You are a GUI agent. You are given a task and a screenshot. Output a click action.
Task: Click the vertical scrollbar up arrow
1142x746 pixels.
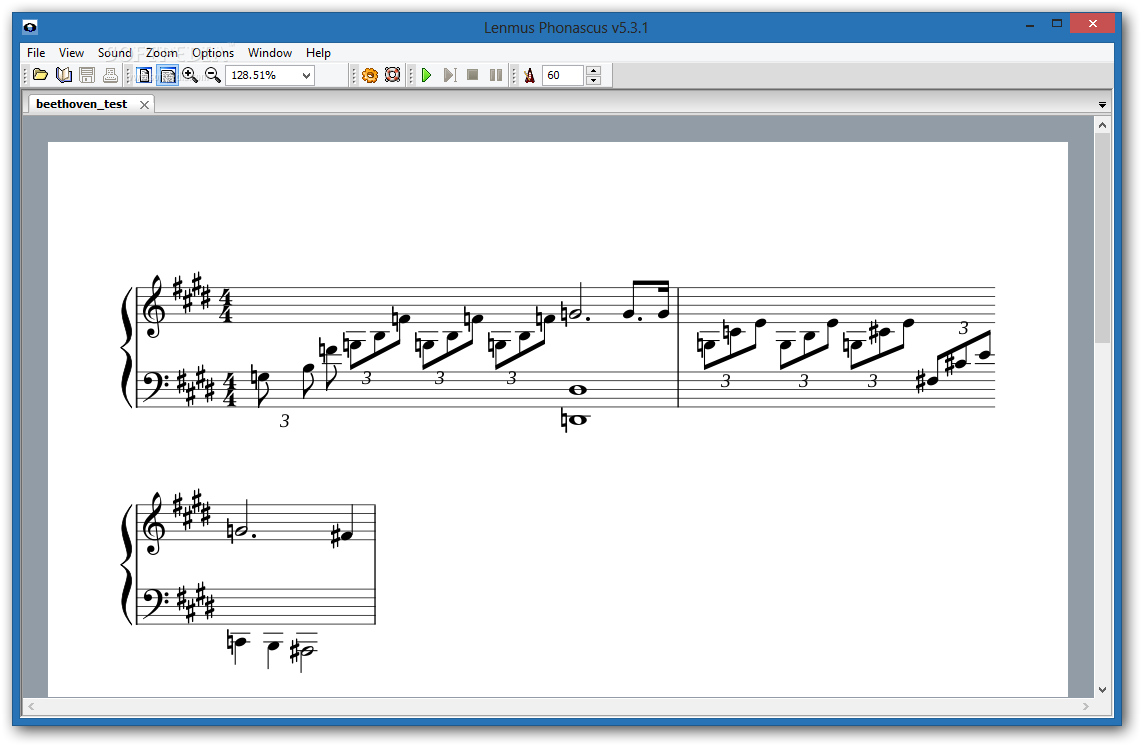pyautogui.click(x=1102, y=125)
